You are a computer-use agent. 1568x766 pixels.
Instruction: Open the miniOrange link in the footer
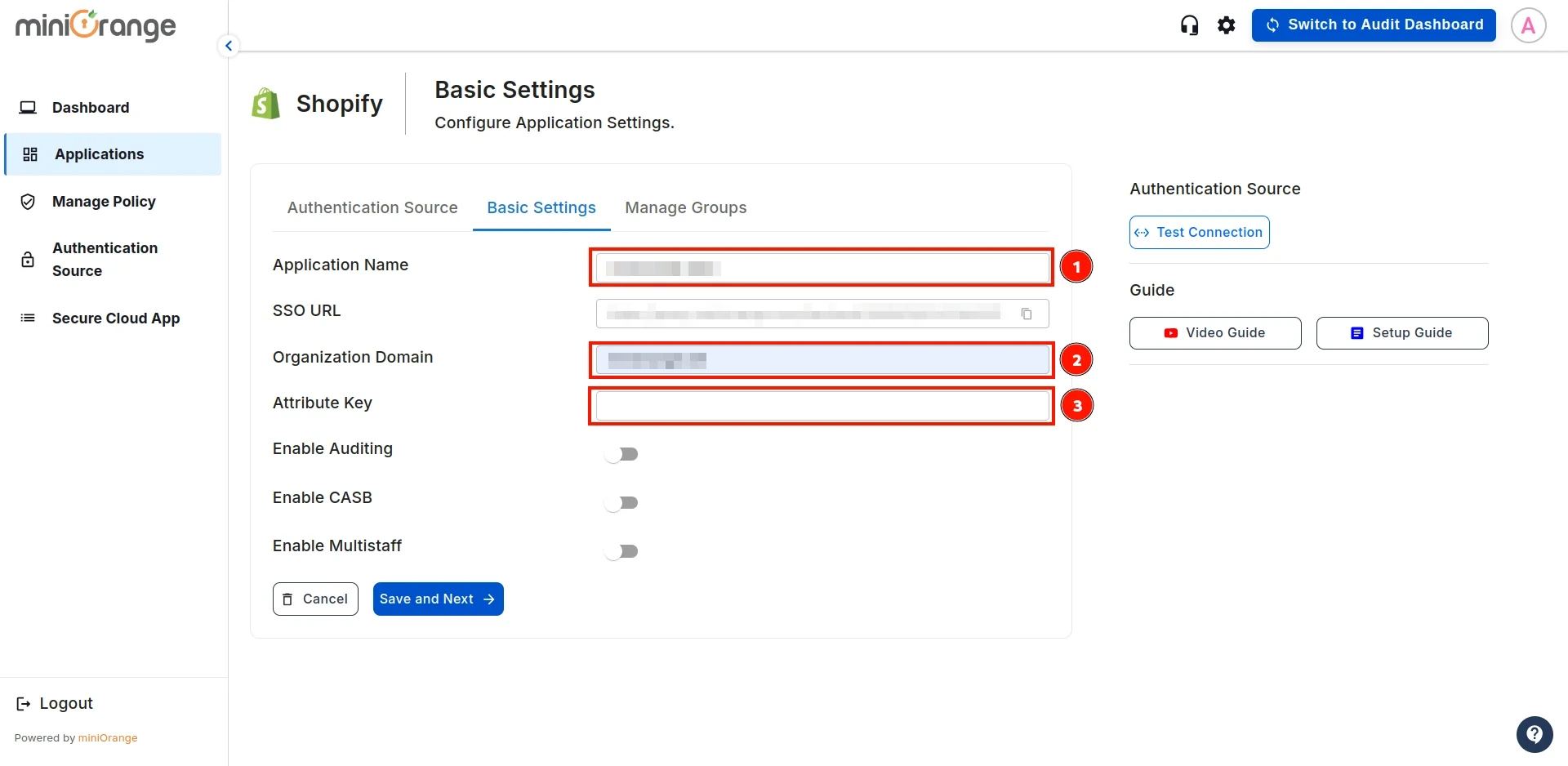(109, 737)
